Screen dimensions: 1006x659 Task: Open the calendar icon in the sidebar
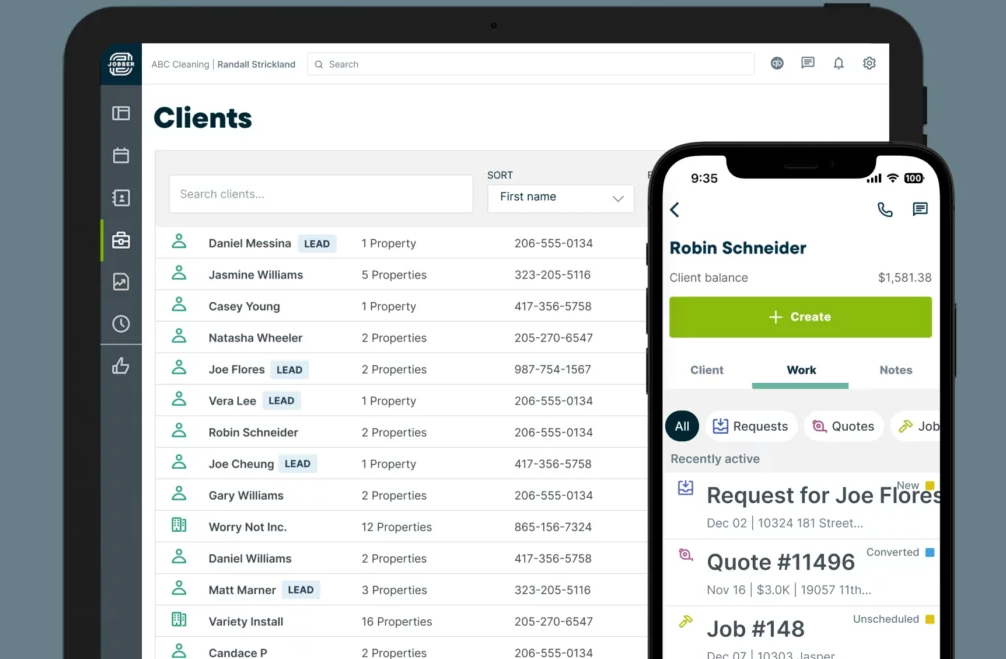[121, 155]
